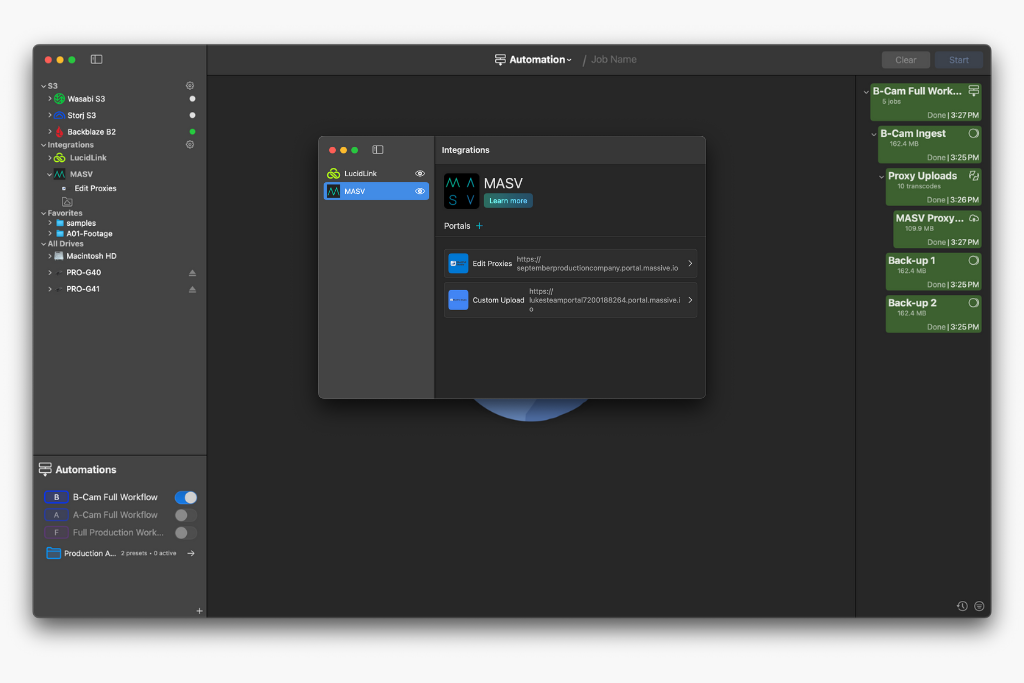Eject the PRO-G40 drive
The image size is (1024, 683).
point(193,273)
